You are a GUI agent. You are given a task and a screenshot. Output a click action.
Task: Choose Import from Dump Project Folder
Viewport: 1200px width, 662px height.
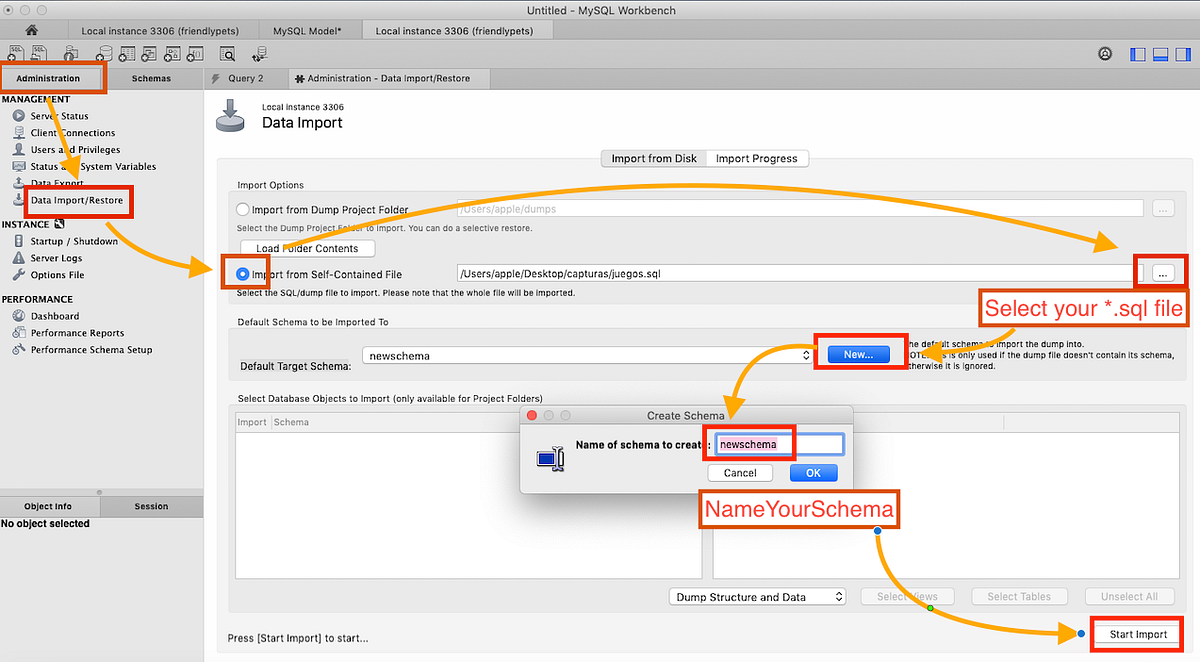pyautogui.click(x=241, y=208)
